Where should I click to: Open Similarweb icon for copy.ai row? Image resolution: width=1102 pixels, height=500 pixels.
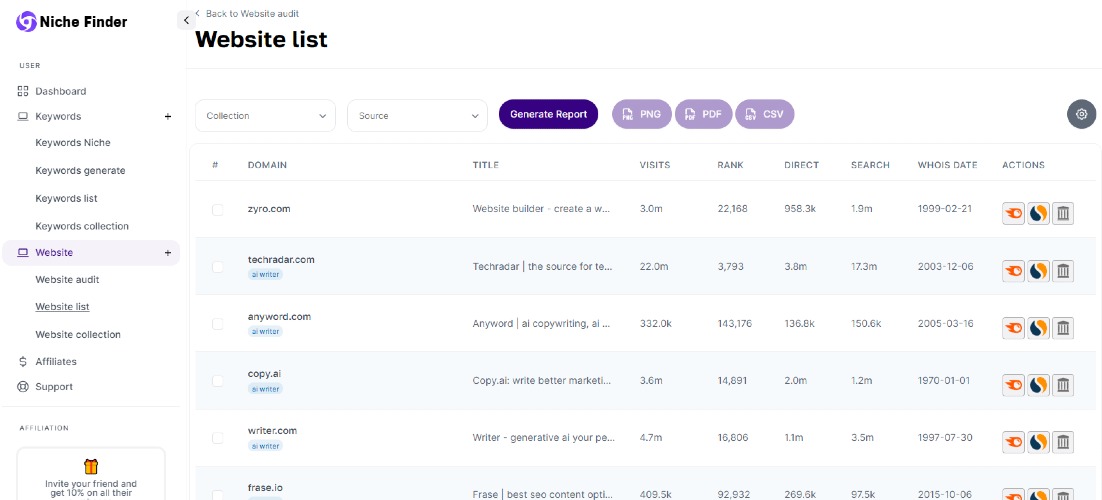click(1038, 384)
